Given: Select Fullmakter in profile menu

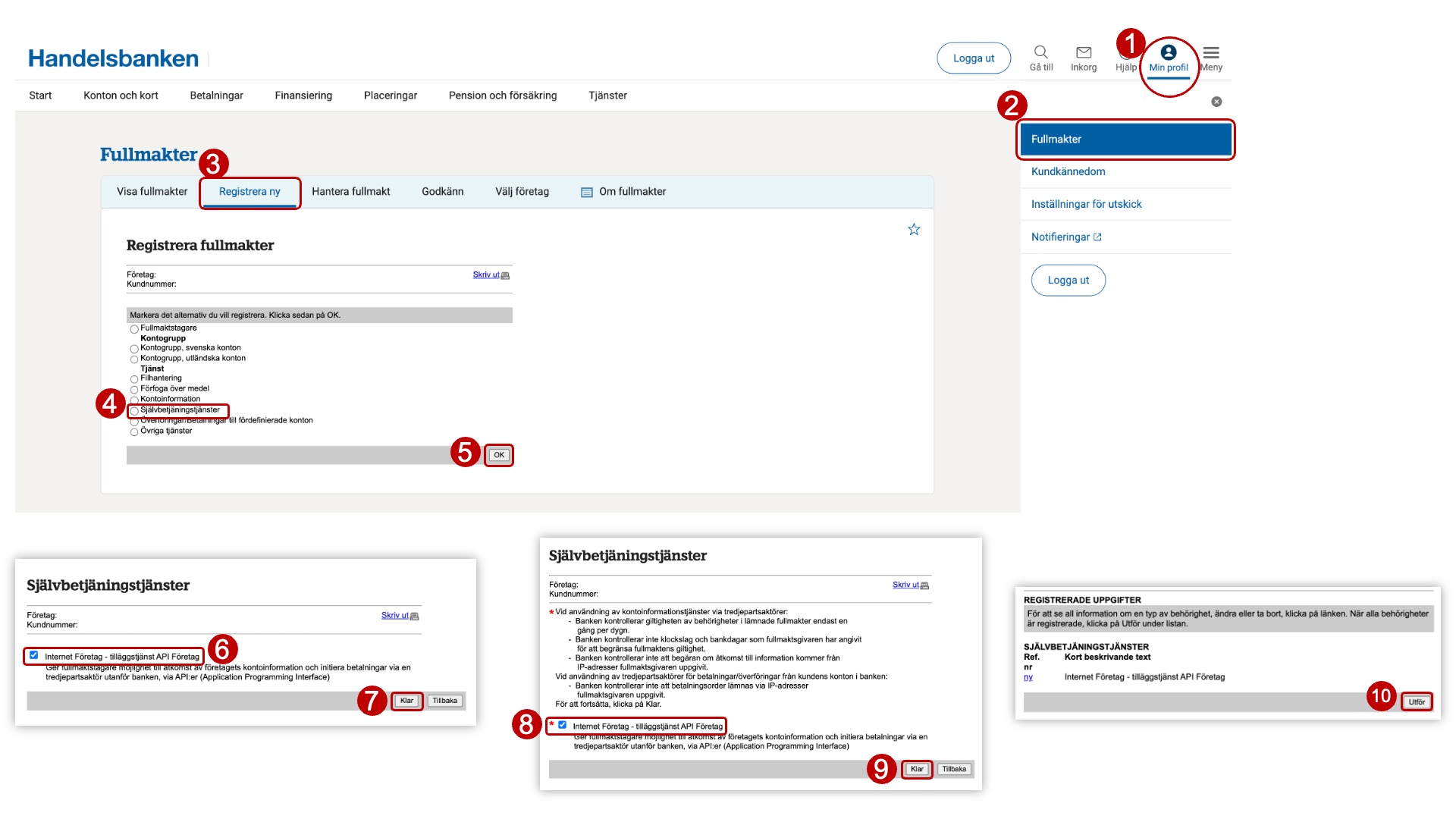Looking at the screenshot, I should coord(1125,140).
